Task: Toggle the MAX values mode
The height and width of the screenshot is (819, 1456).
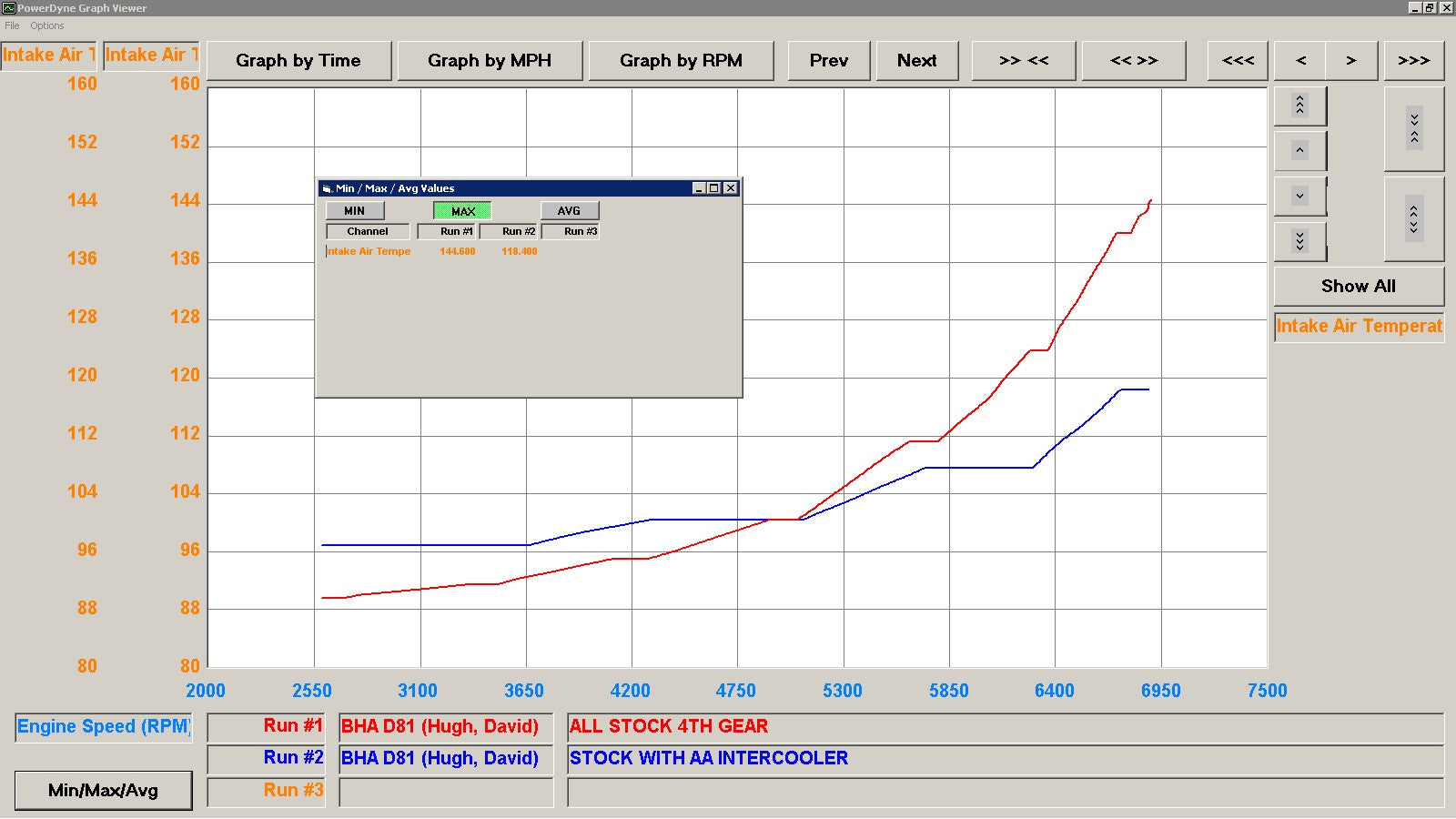Action: [462, 211]
